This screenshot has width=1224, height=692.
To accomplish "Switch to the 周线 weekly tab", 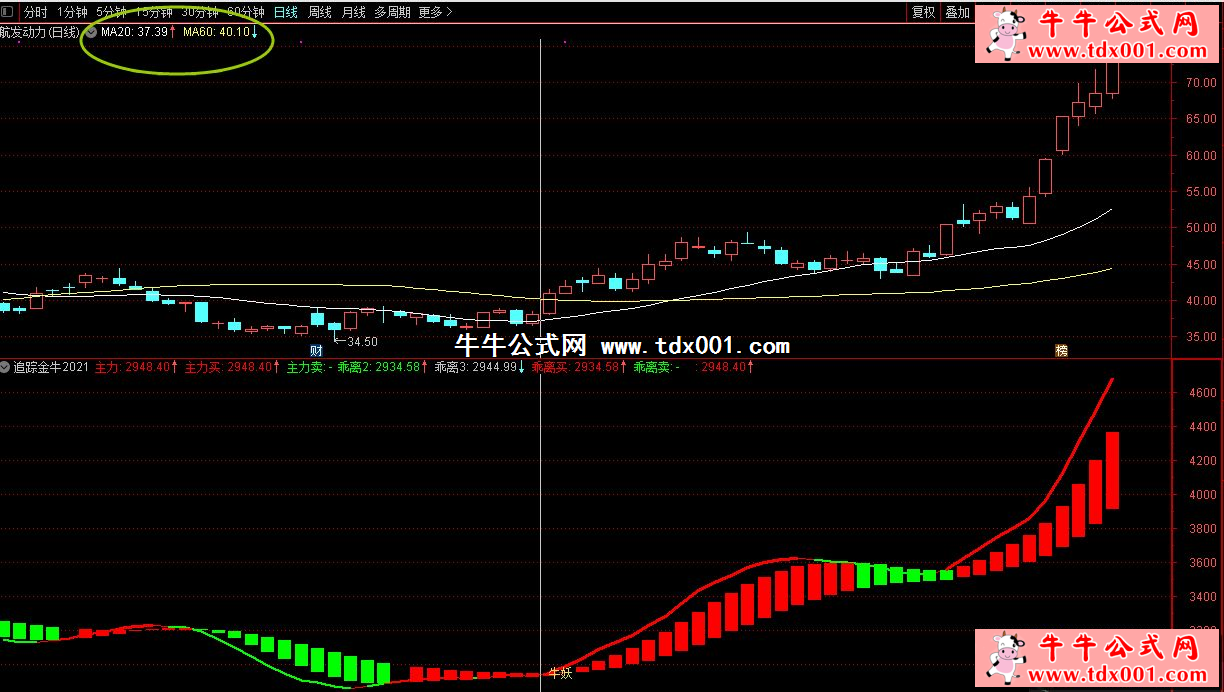I will (x=319, y=12).
